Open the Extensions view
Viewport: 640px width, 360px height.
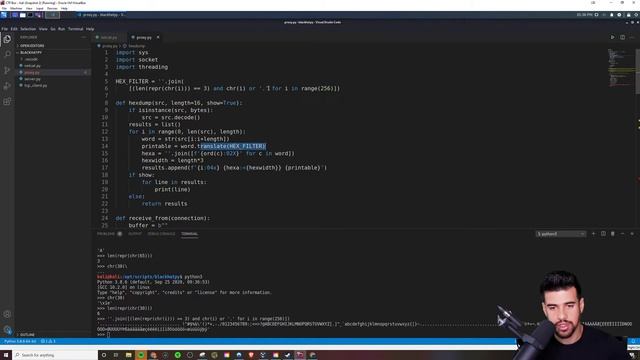click(7, 102)
